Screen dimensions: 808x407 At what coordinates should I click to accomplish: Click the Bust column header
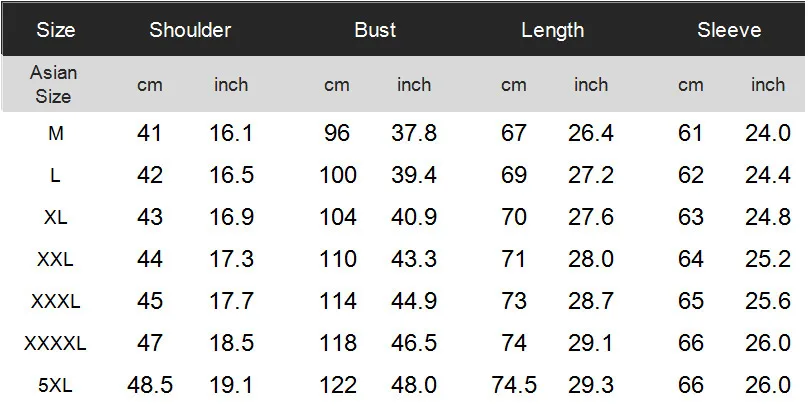tap(375, 30)
